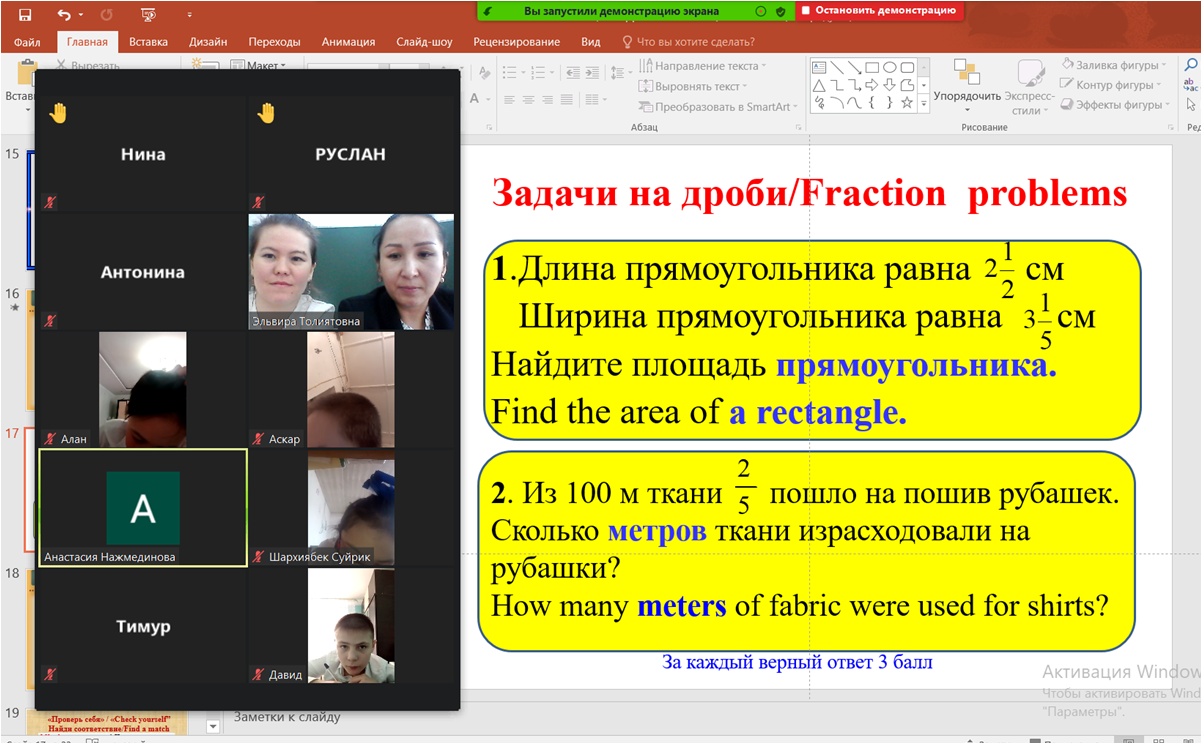Switch to the Вставка ribbon tab

click(x=148, y=42)
